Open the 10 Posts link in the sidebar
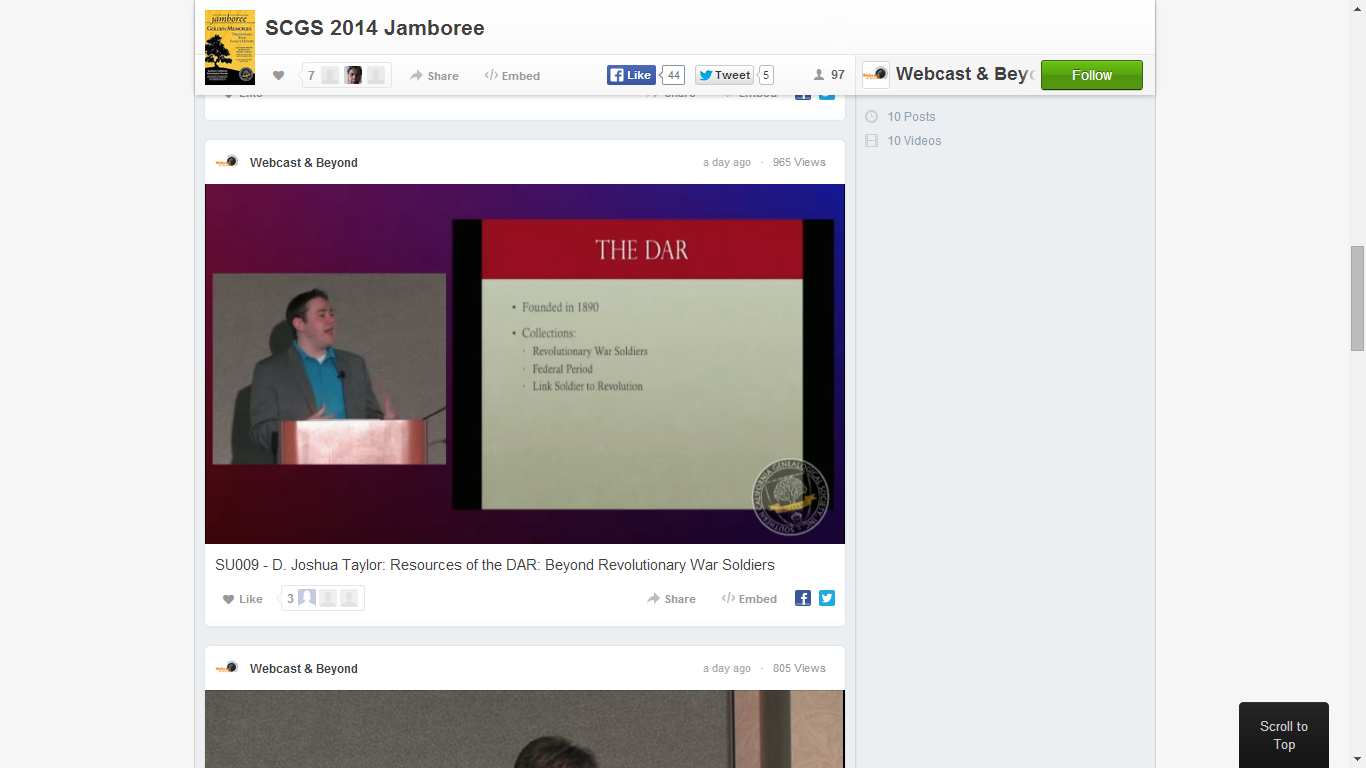This screenshot has height=768, width=1366. click(x=911, y=117)
